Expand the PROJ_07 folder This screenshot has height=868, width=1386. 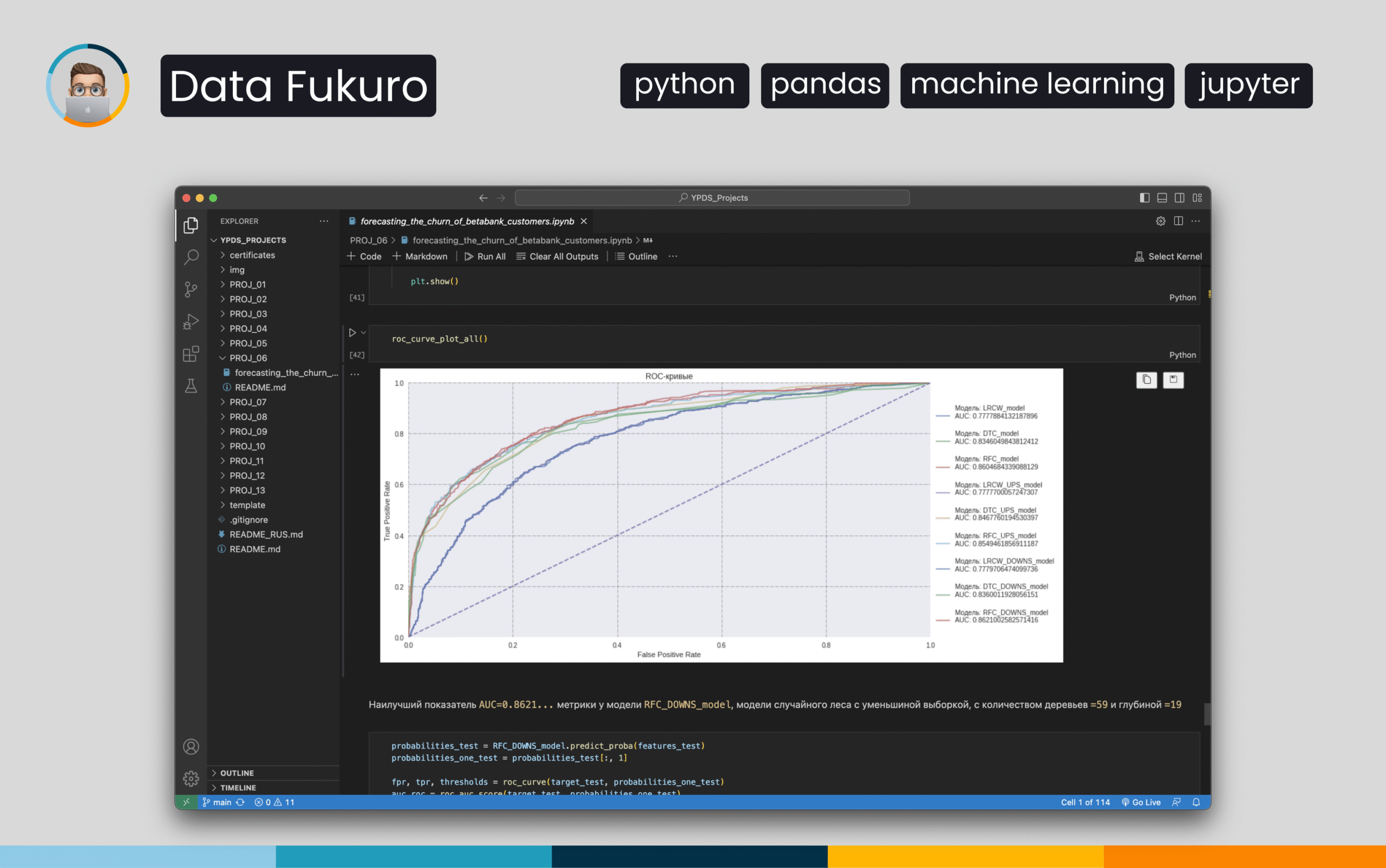pos(248,402)
